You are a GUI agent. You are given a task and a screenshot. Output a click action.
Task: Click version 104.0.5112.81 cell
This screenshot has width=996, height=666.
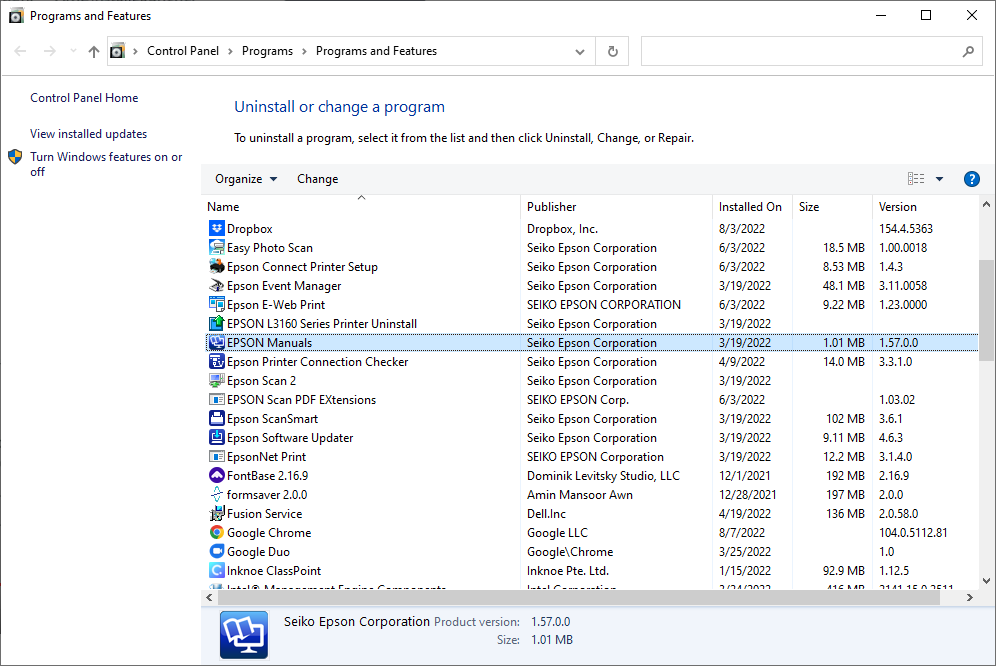click(x=913, y=533)
